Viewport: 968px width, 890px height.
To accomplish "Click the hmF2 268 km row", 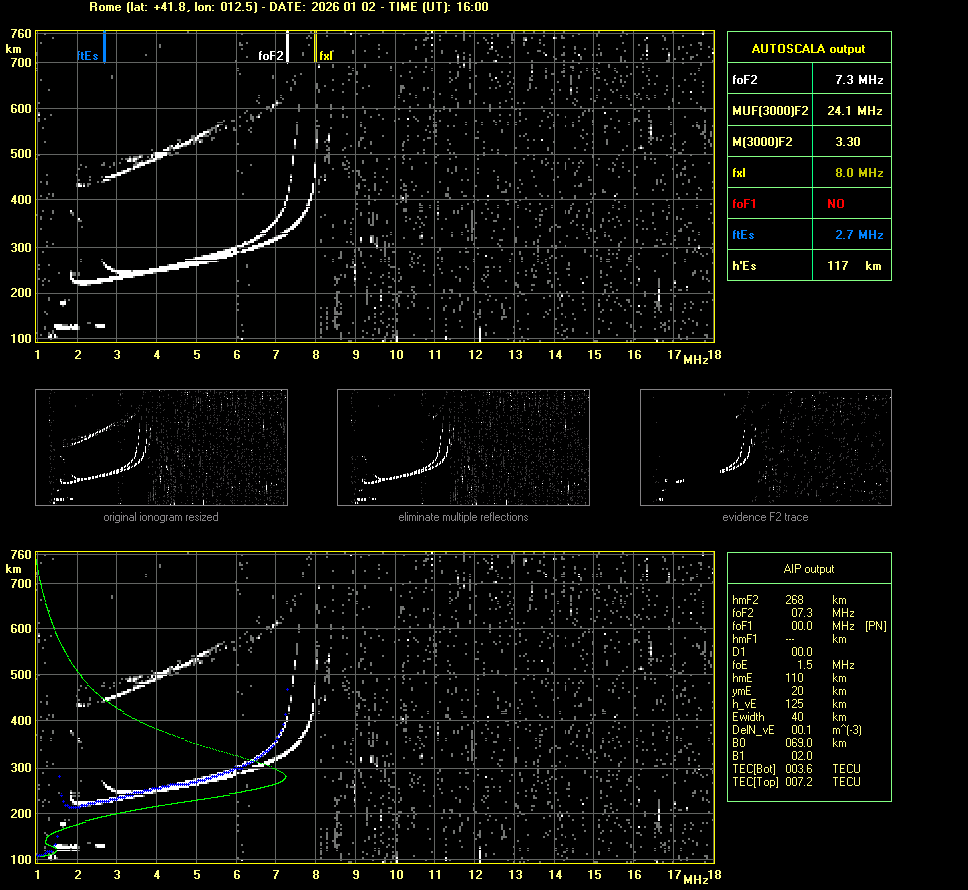I will point(790,600).
